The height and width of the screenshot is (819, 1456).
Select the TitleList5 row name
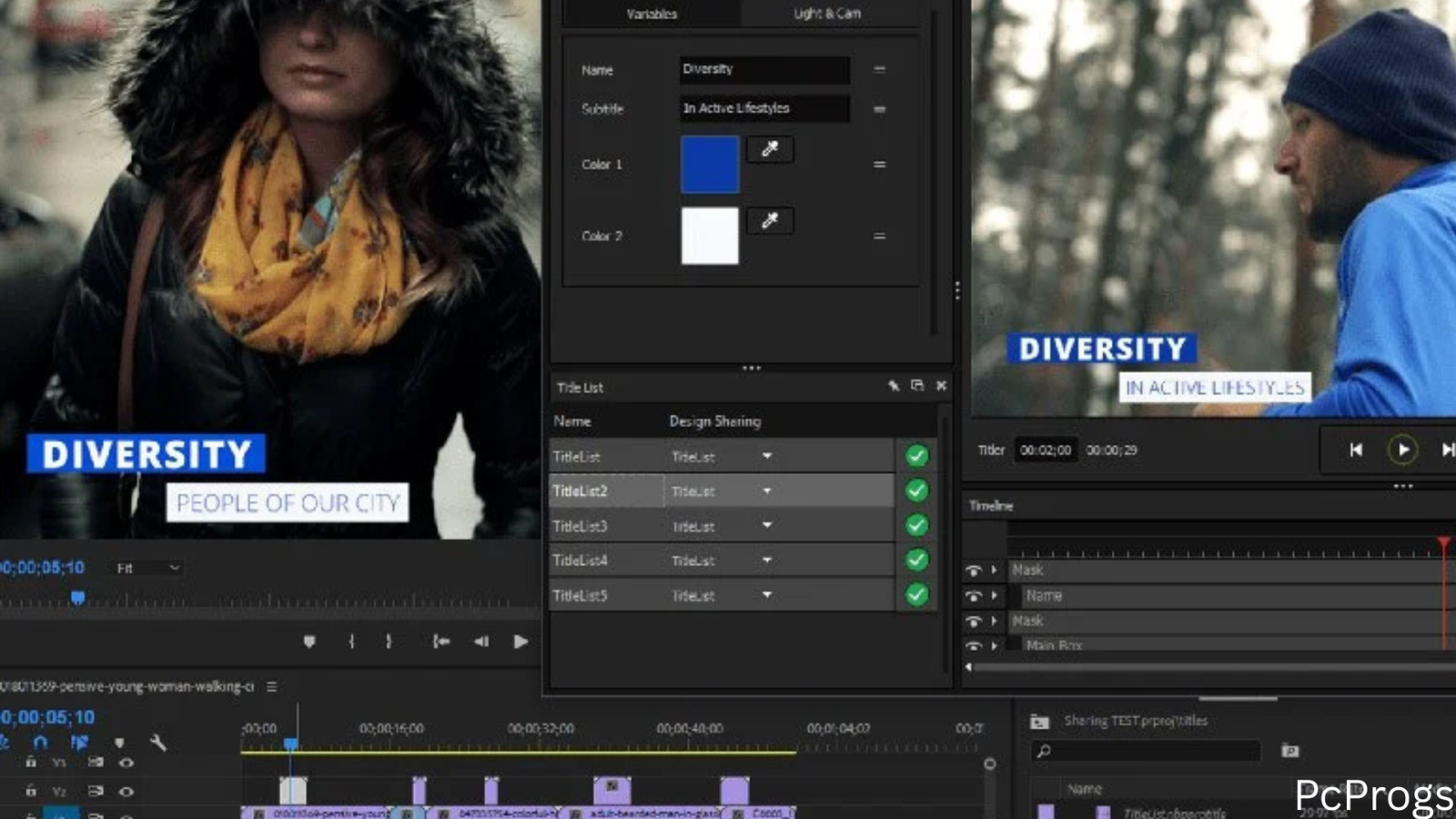pyautogui.click(x=580, y=596)
